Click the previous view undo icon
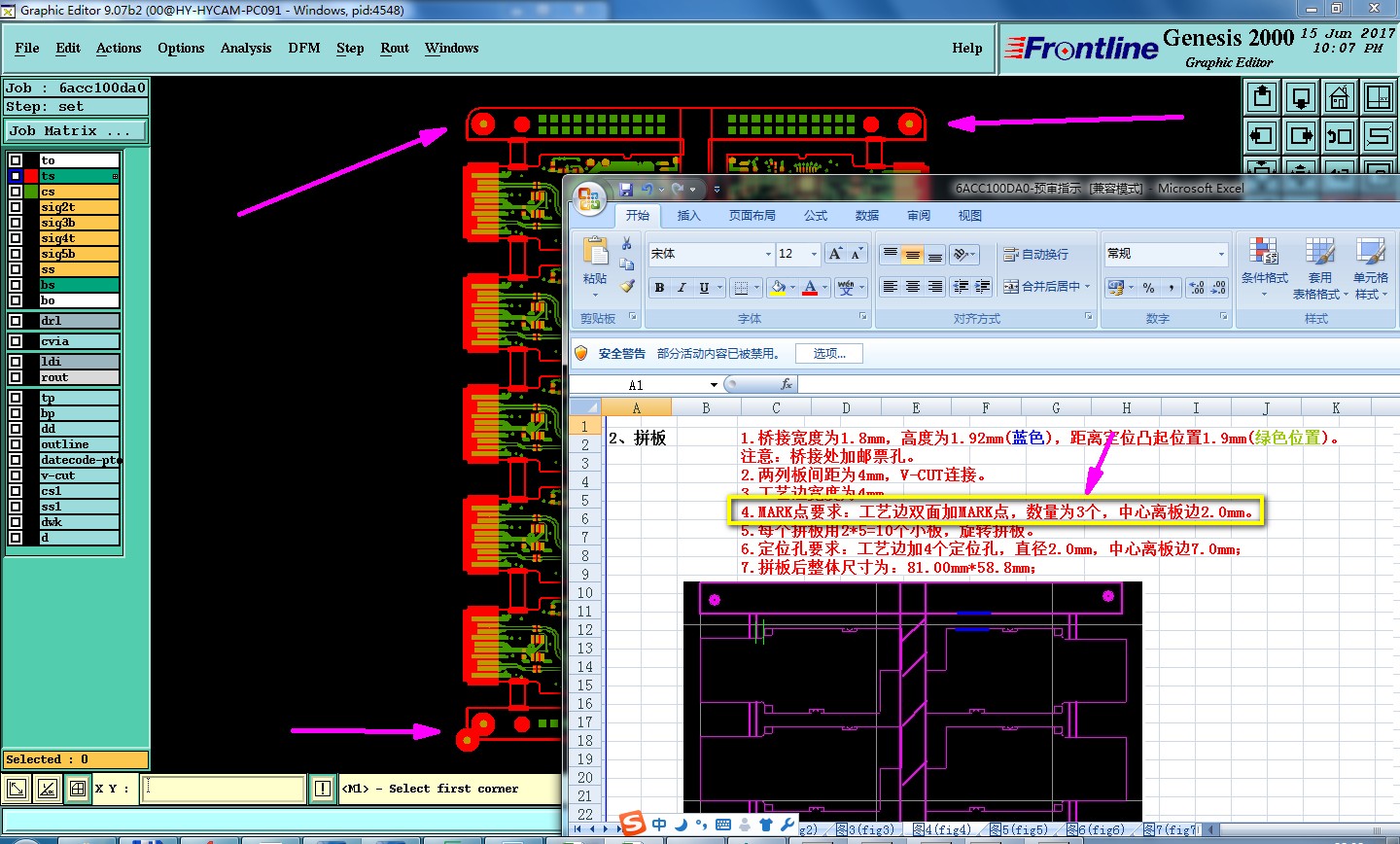Viewport: 1400px width, 844px height. pos(1340,136)
